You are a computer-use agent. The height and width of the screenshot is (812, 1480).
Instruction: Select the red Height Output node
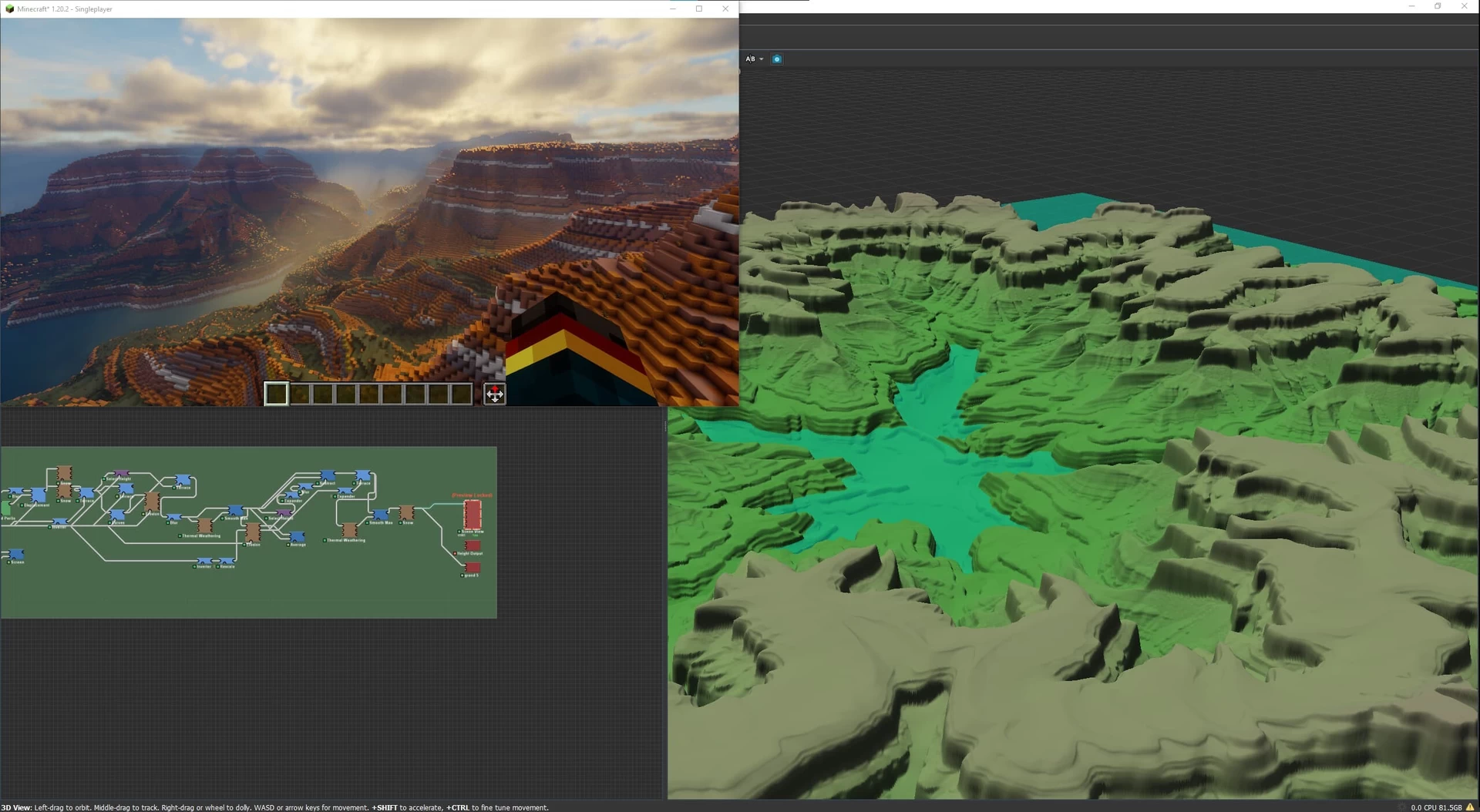pyautogui.click(x=473, y=545)
